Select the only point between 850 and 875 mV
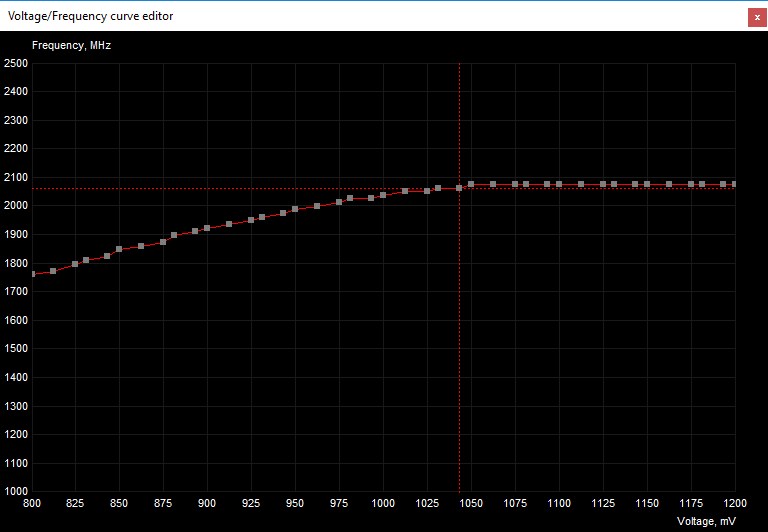 point(141,246)
